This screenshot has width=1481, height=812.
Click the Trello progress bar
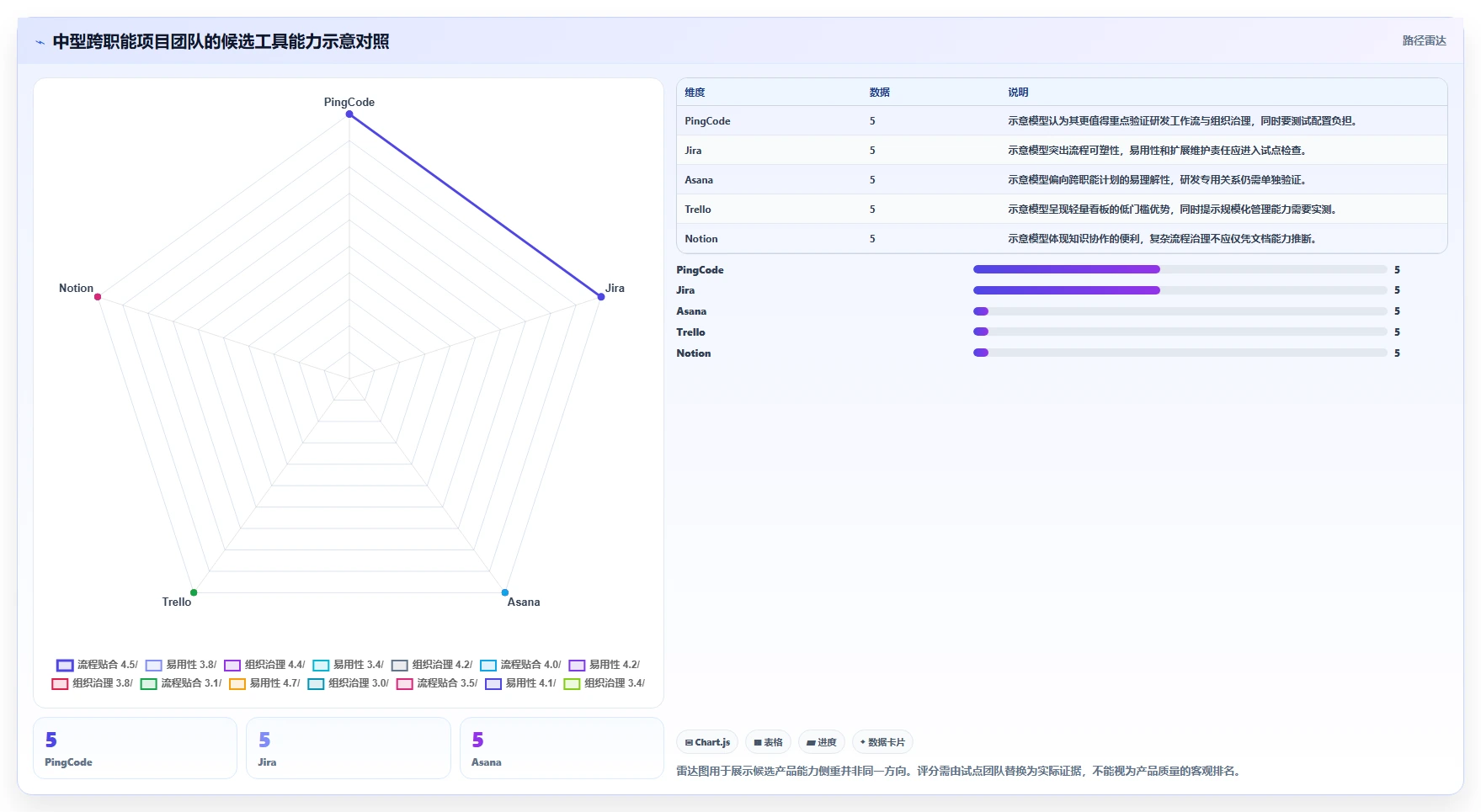point(1180,332)
